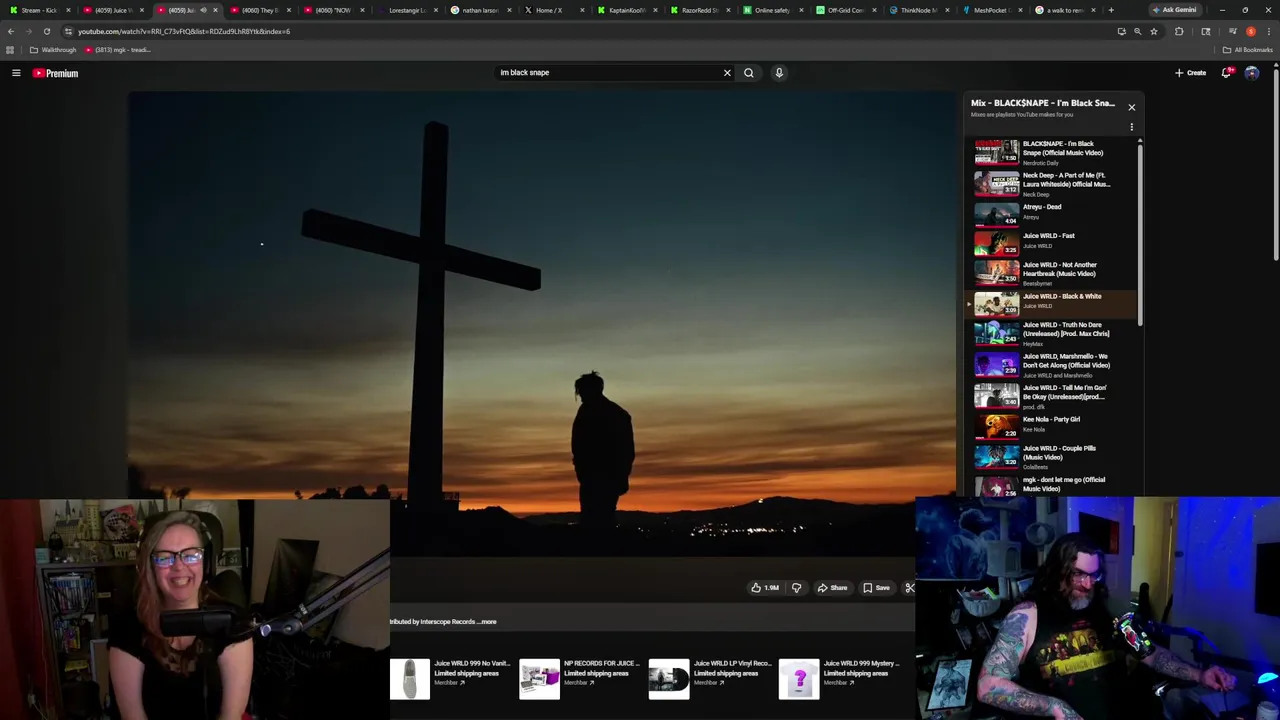Click the Share button
This screenshot has width=1280, height=720.
(832, 588)
